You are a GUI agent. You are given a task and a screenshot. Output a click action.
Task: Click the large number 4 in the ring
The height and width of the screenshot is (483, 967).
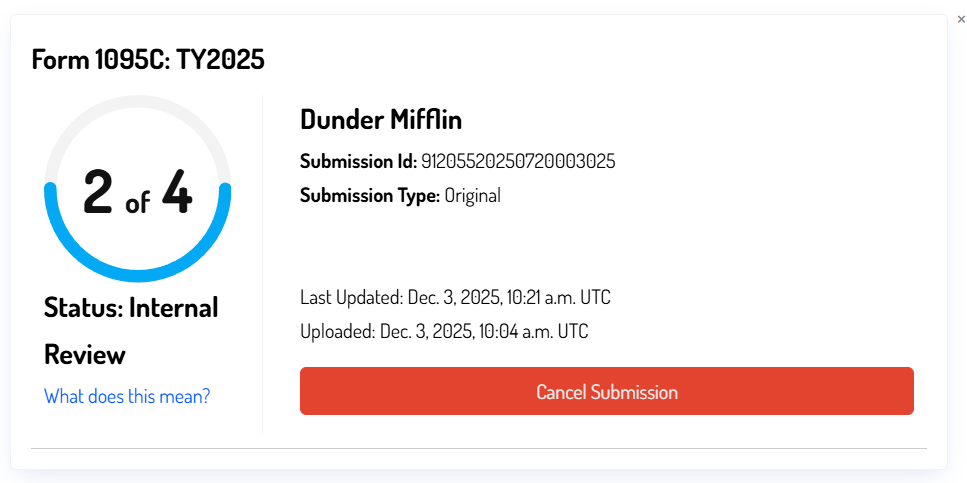(177, 192)
